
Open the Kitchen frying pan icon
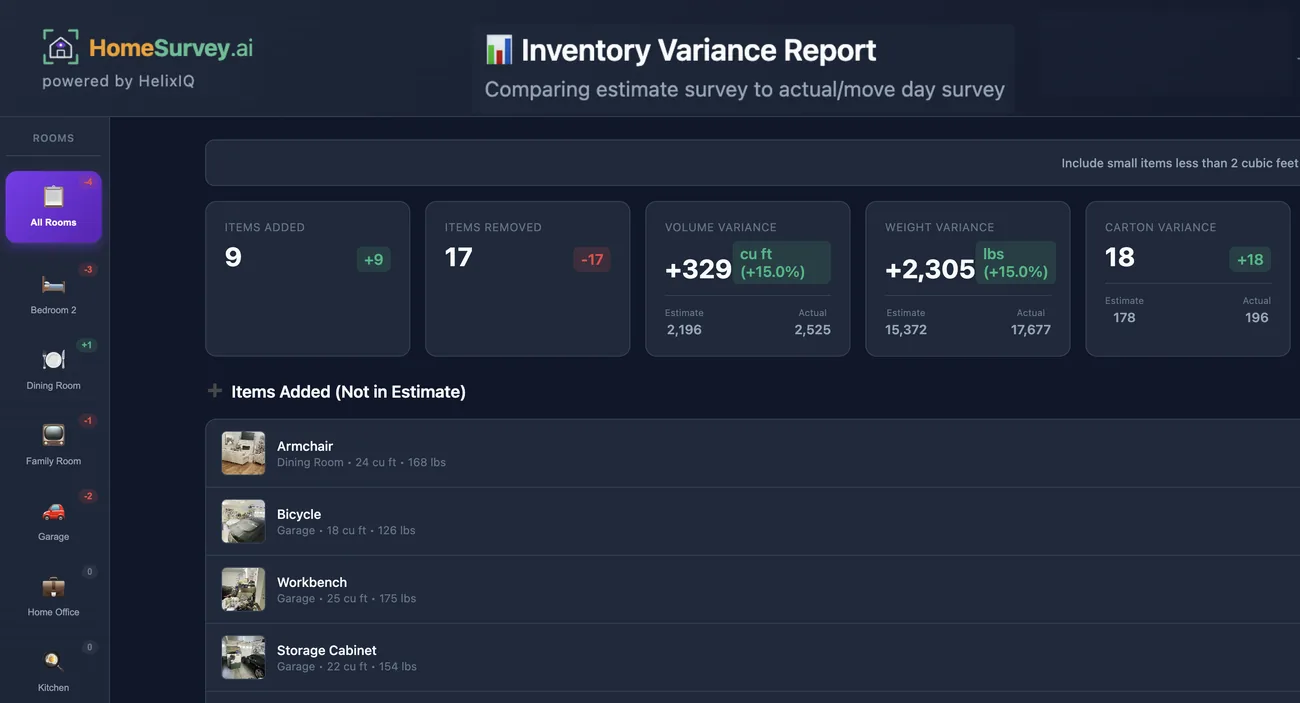point(53,662)
